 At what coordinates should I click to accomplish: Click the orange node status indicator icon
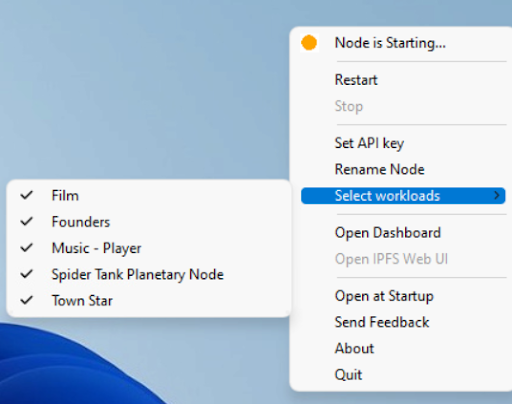(309, 43)
